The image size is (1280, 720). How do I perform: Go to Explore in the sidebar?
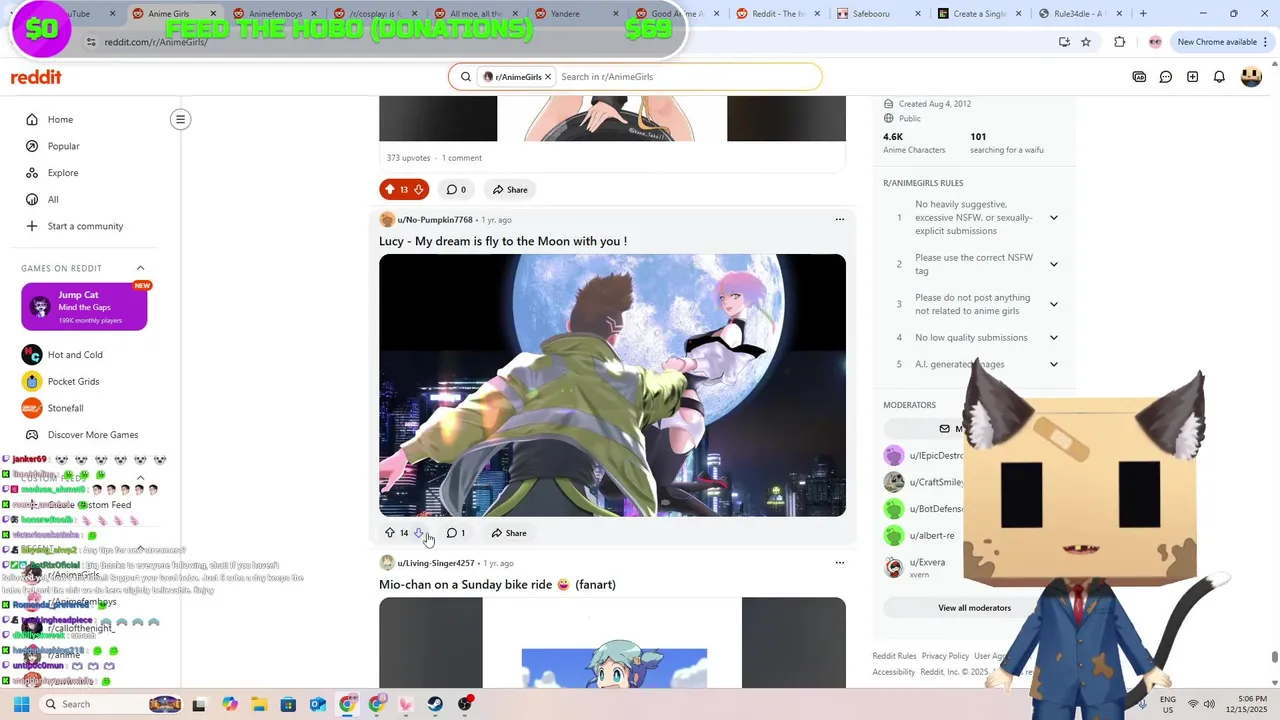pos(62,173)
